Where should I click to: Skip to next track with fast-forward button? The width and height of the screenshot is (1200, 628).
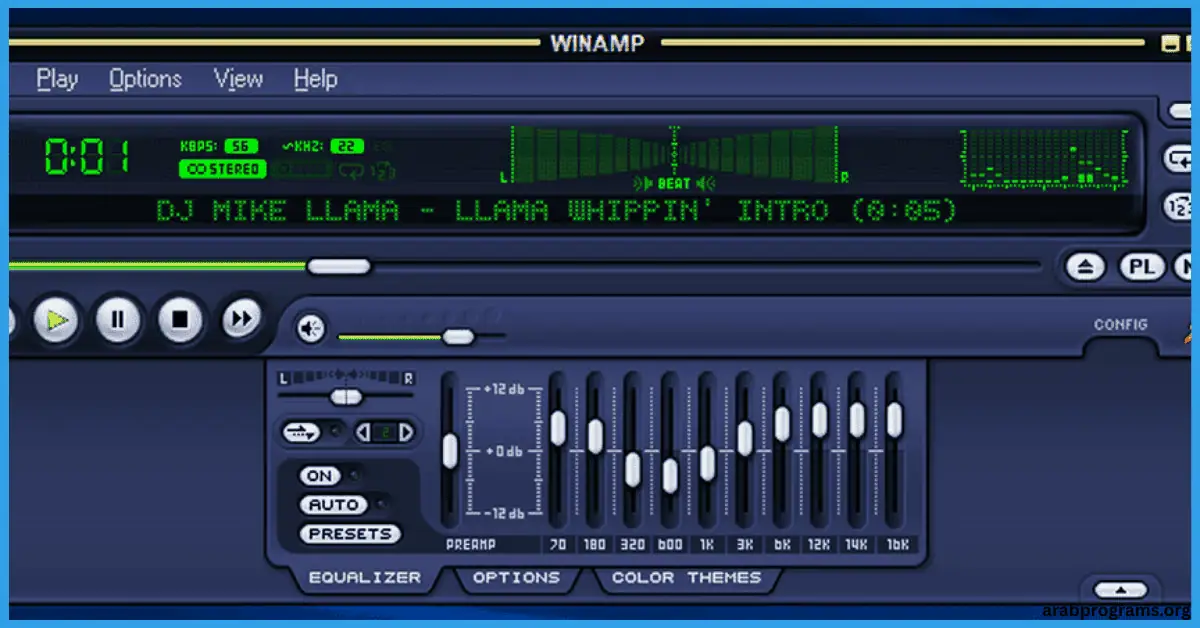pyautogui.click(x=240, y=320)
